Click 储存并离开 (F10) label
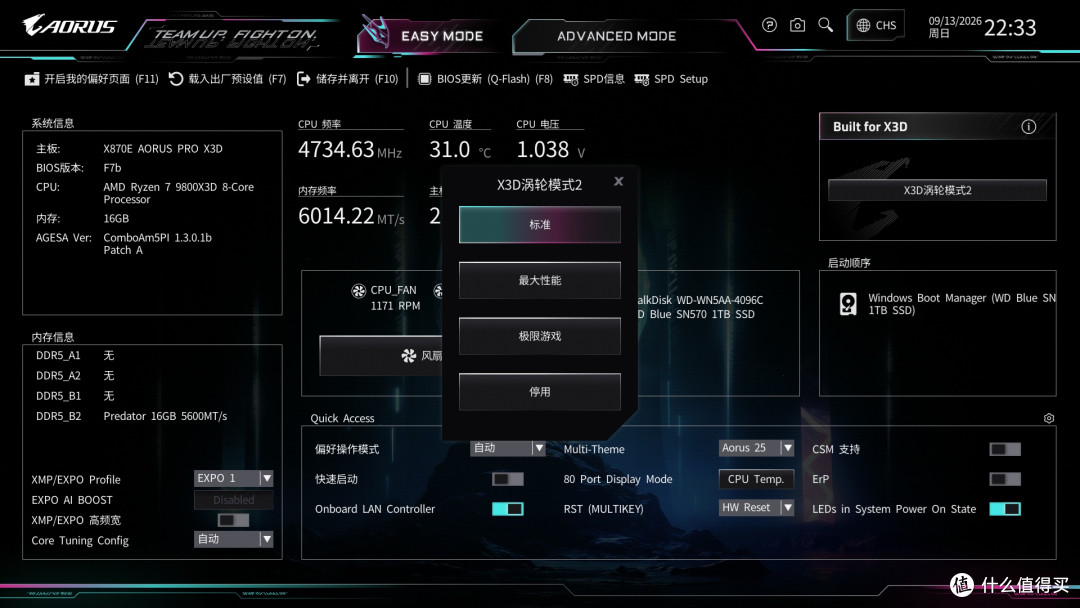 point(357,79)
